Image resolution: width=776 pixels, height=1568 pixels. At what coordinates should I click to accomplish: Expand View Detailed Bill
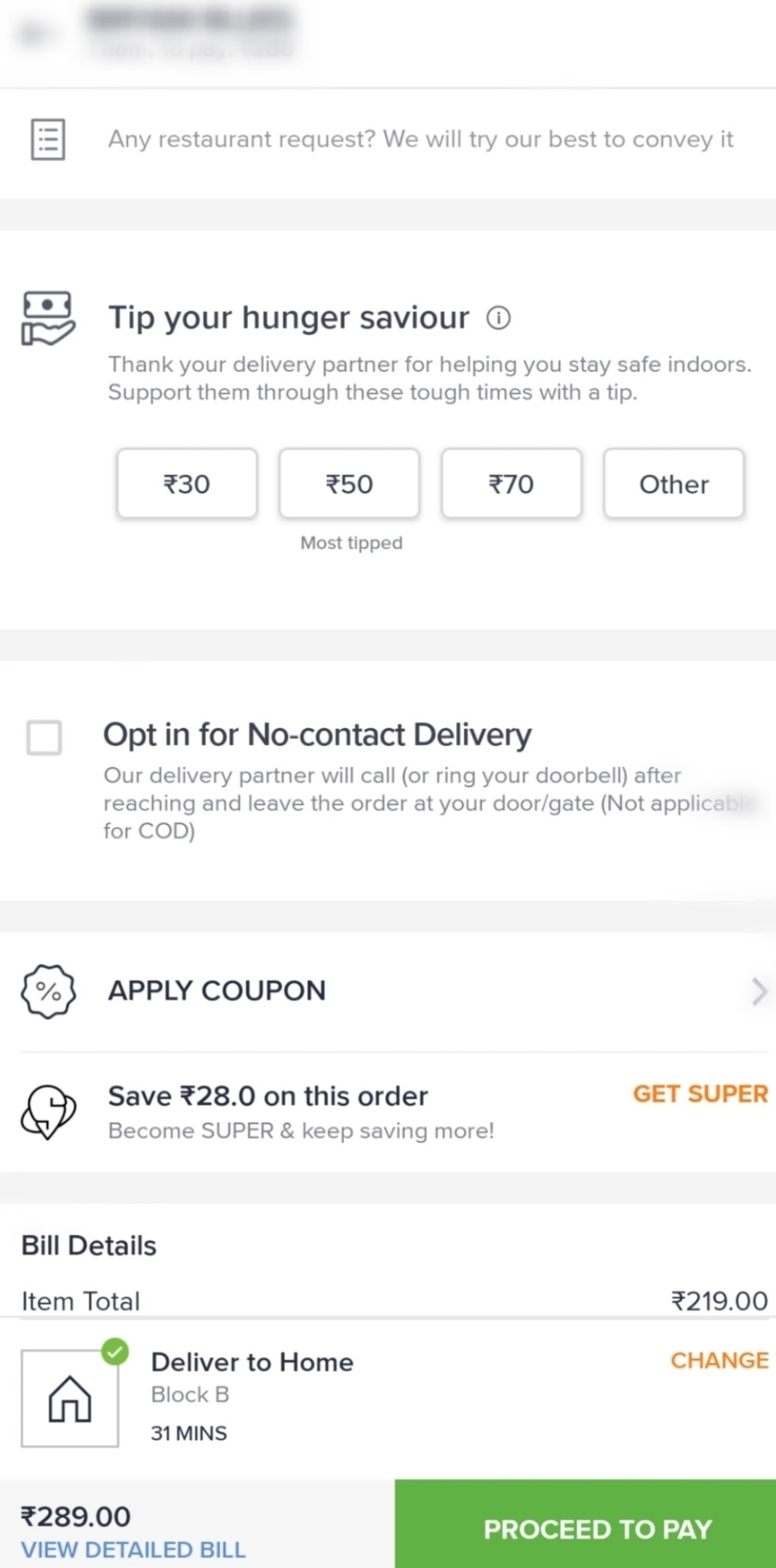pyautogui.click(x=133, y=1549)
